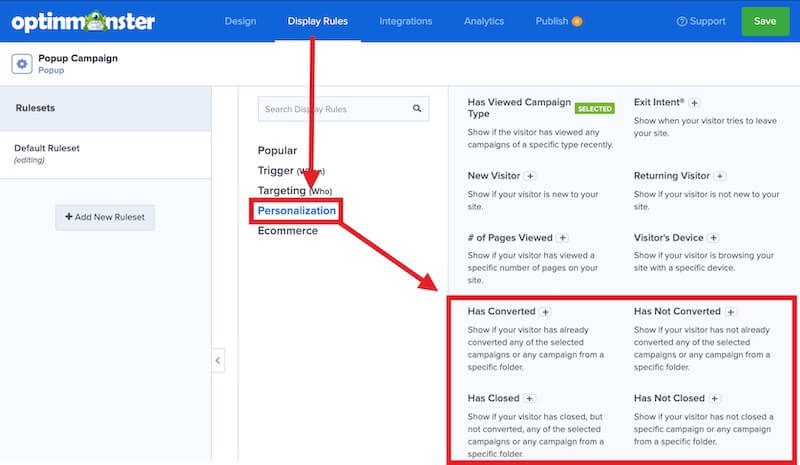Go to the Analytics tab
Viewport: 800px width, 465px height.
[484, 21]
